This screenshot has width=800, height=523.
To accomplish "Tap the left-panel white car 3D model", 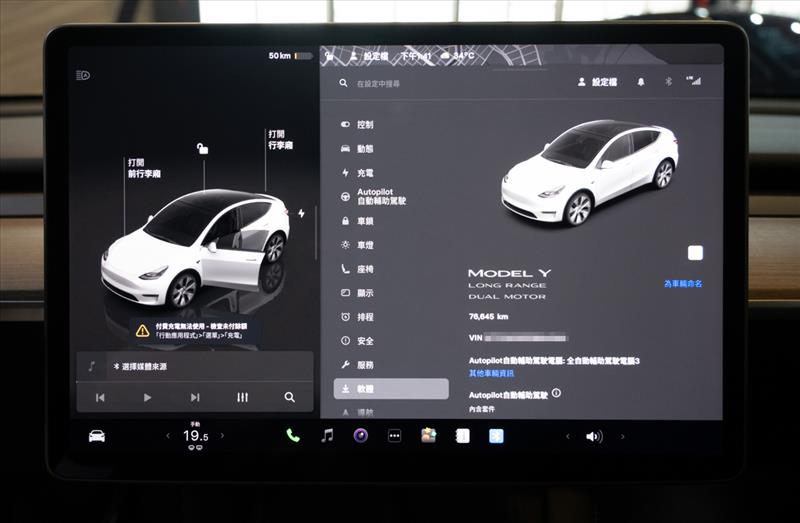I will click(x=195, y=249).
